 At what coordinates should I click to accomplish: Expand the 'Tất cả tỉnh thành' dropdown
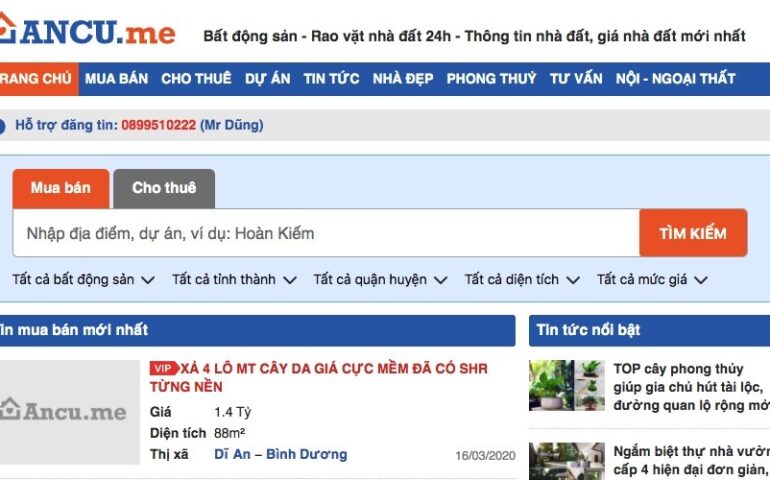pyautogui.click(x=234, y=280)
